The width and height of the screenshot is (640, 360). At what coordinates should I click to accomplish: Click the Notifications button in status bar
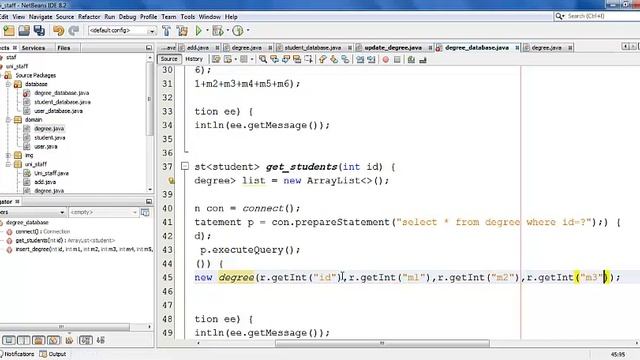pyautogui.click(x=17, y=354)
